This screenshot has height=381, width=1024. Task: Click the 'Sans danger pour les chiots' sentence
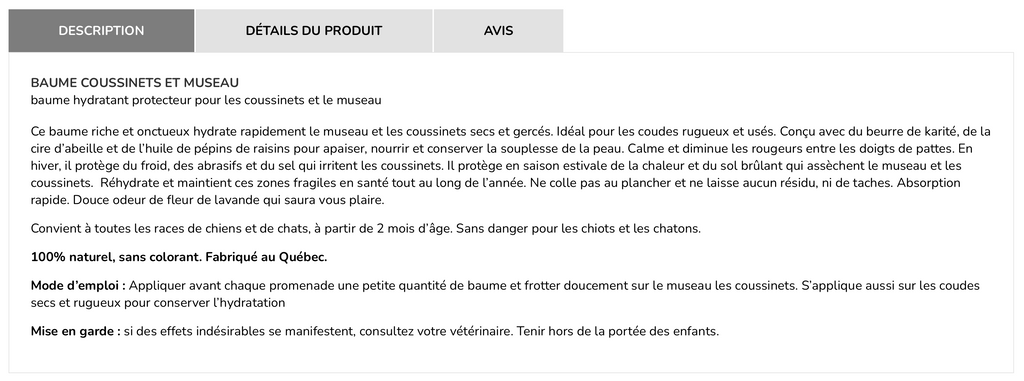point(579,229)
